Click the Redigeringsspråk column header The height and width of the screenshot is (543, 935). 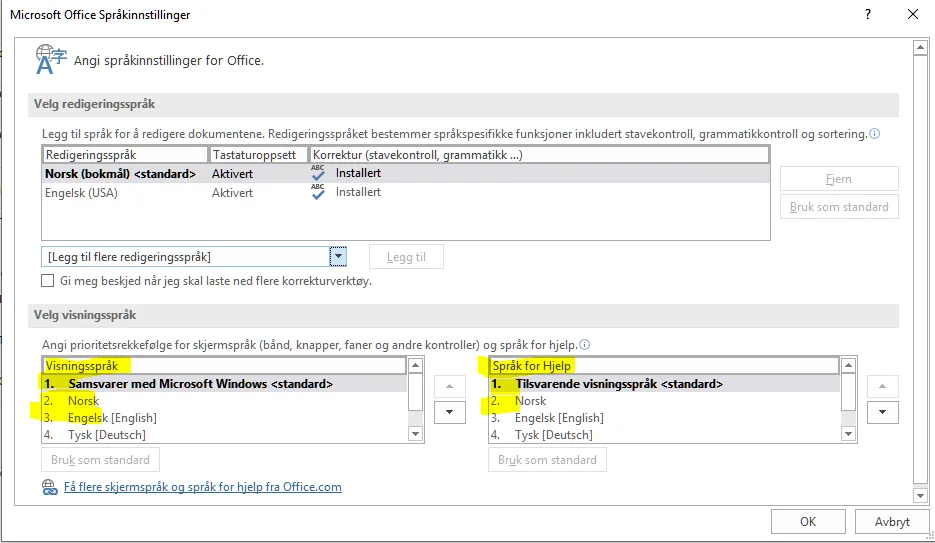(125, 155)
